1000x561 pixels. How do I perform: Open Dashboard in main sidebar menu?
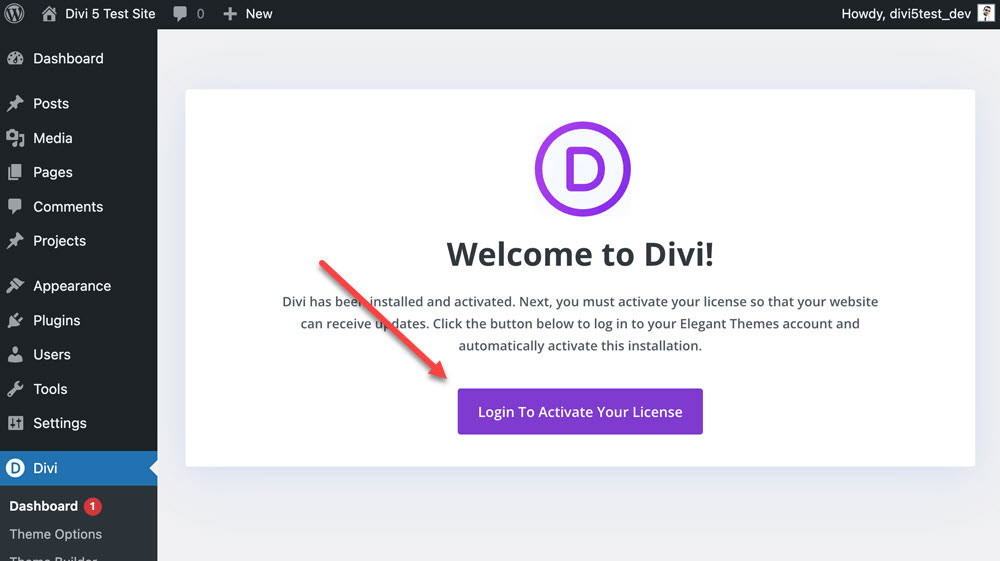(x=68, y=59)
